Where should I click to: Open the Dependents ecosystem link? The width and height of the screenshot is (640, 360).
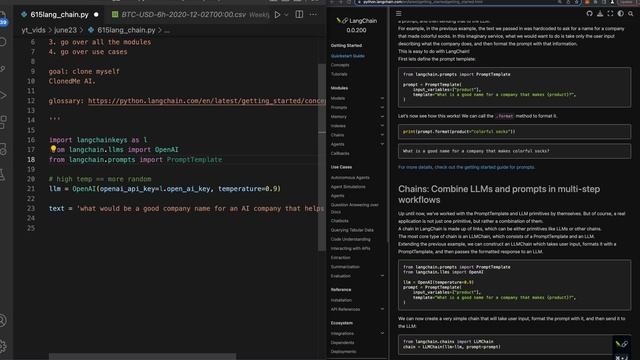342,343
